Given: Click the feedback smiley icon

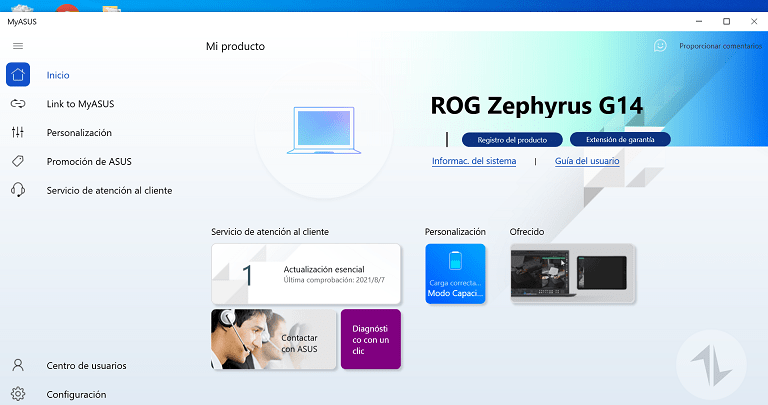Looking at the screenshot, I should coord(660,46).
